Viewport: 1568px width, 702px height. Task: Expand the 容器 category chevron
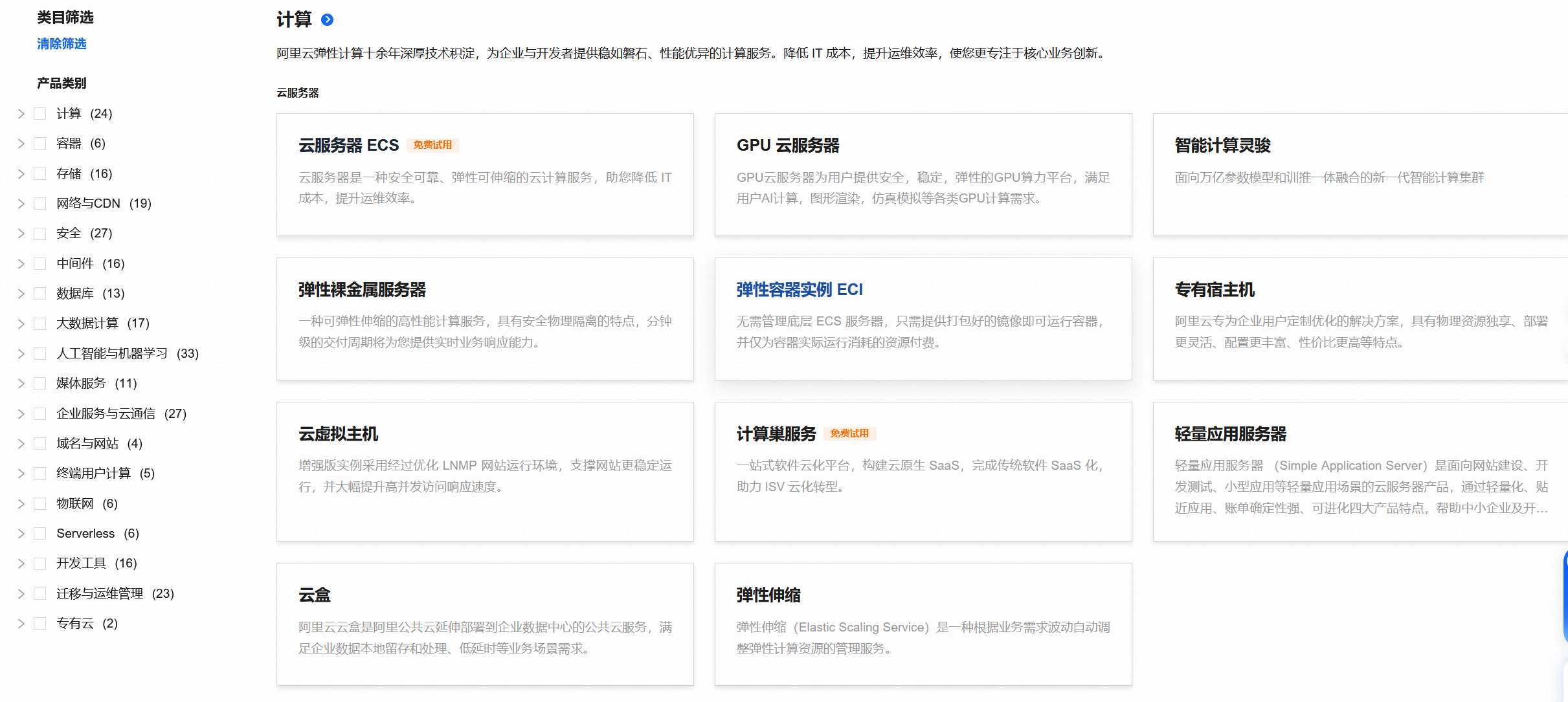[21, 144]
